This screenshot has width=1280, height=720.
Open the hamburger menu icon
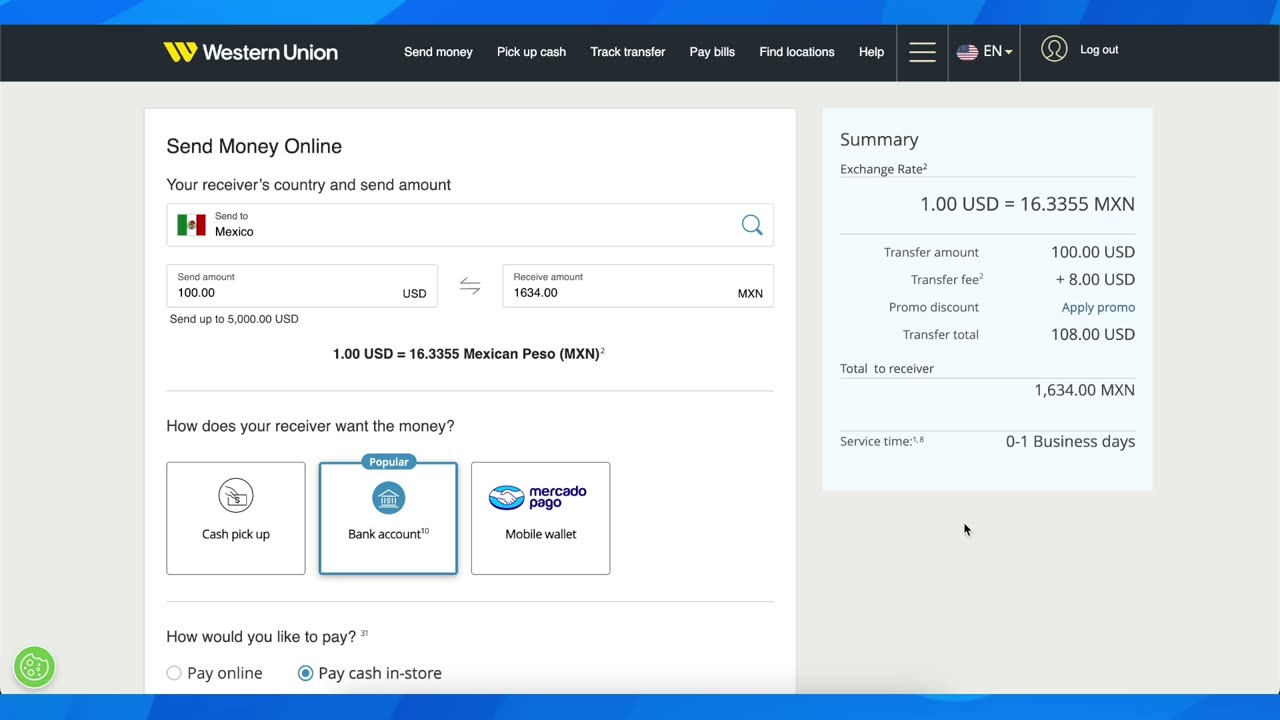pos(922,52)
